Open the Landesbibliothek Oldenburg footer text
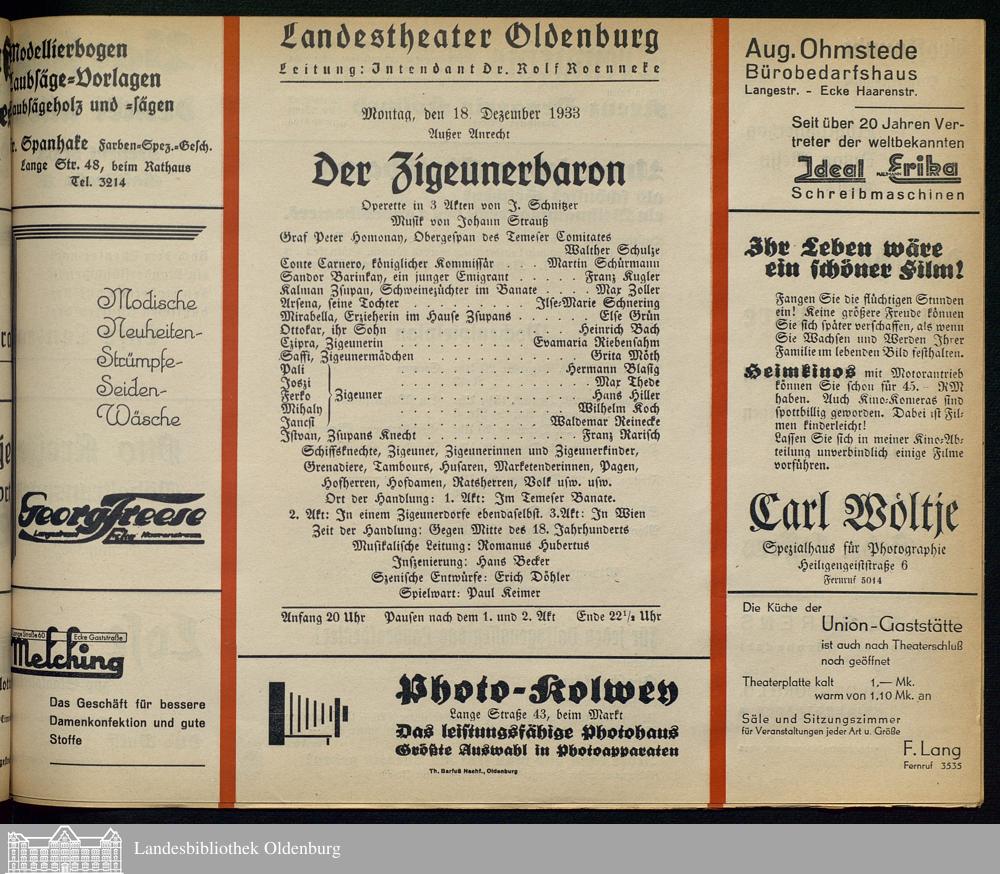Screen dimensions: 1000x874 (x=237, y=849)
